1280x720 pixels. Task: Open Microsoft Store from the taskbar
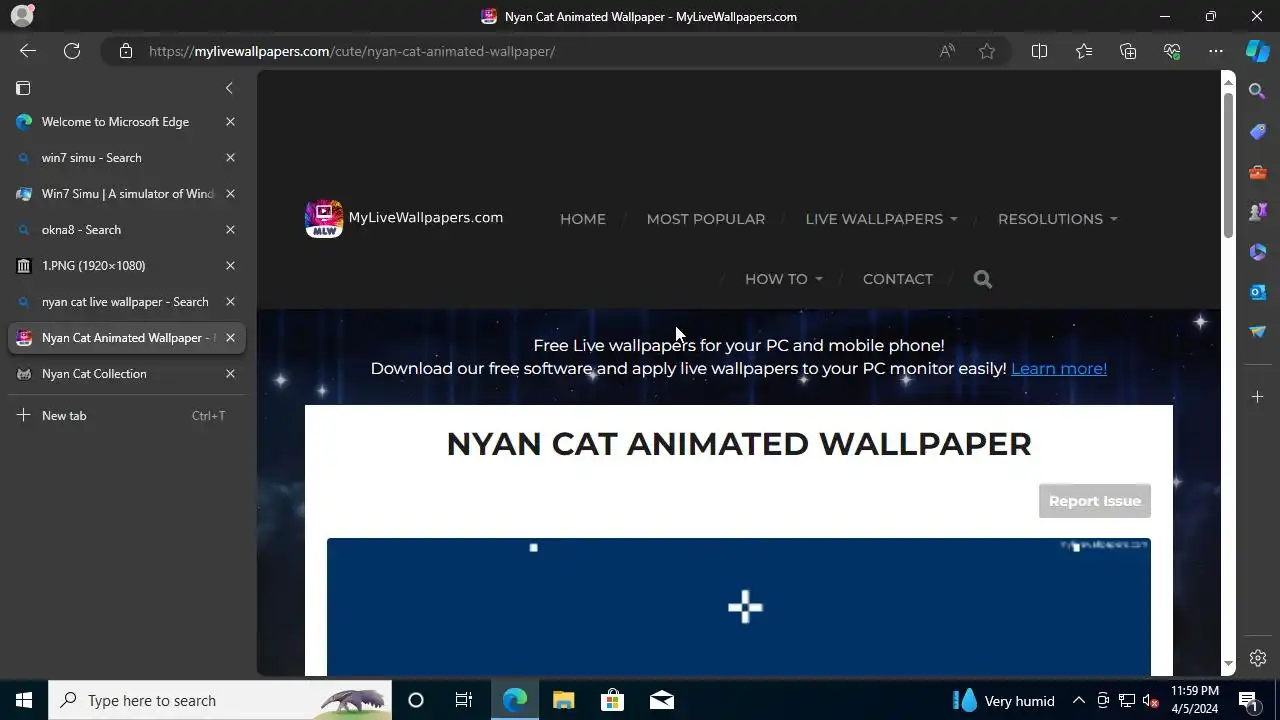pos(612,700)
